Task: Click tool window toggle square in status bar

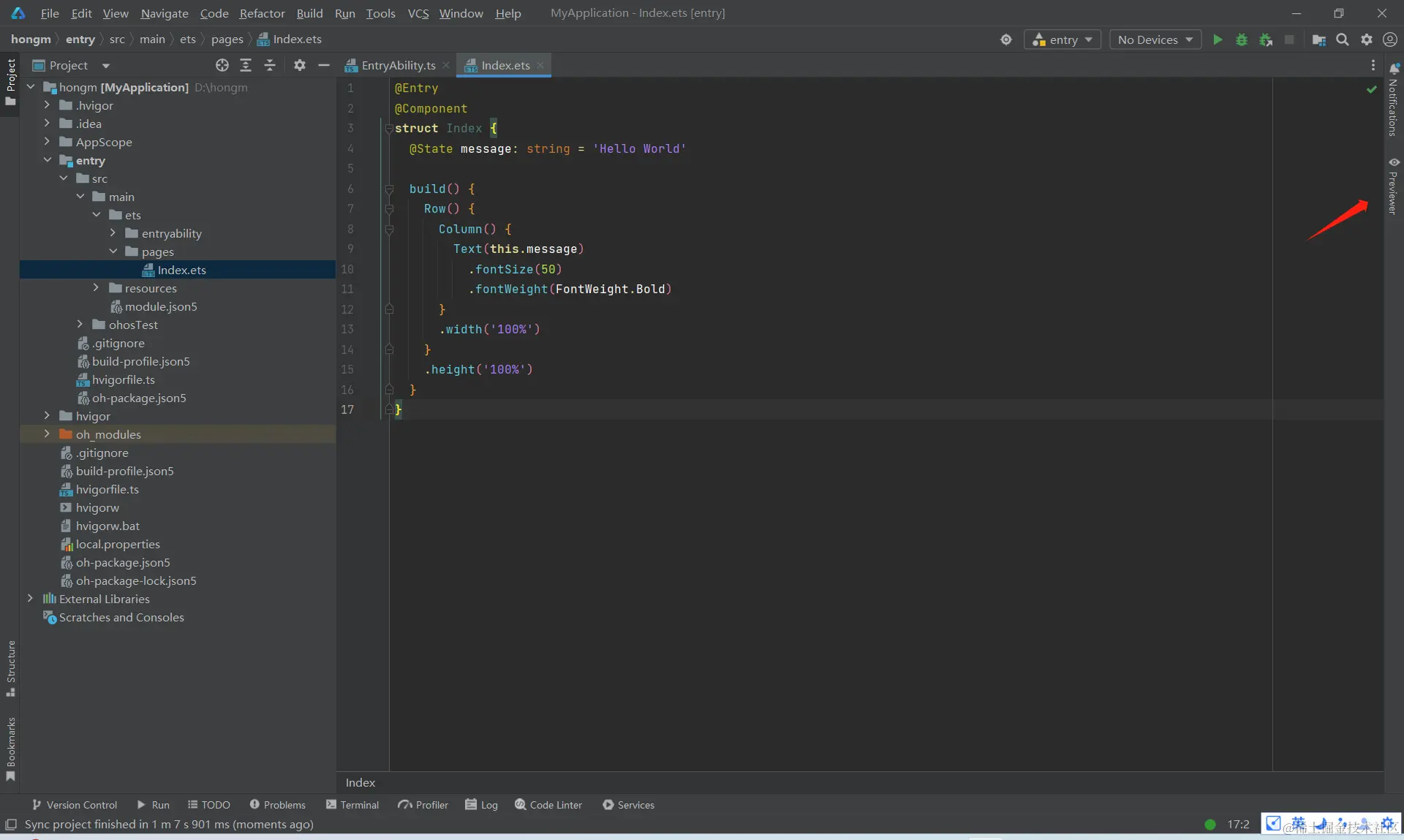Action: click(x=10, y=825)
